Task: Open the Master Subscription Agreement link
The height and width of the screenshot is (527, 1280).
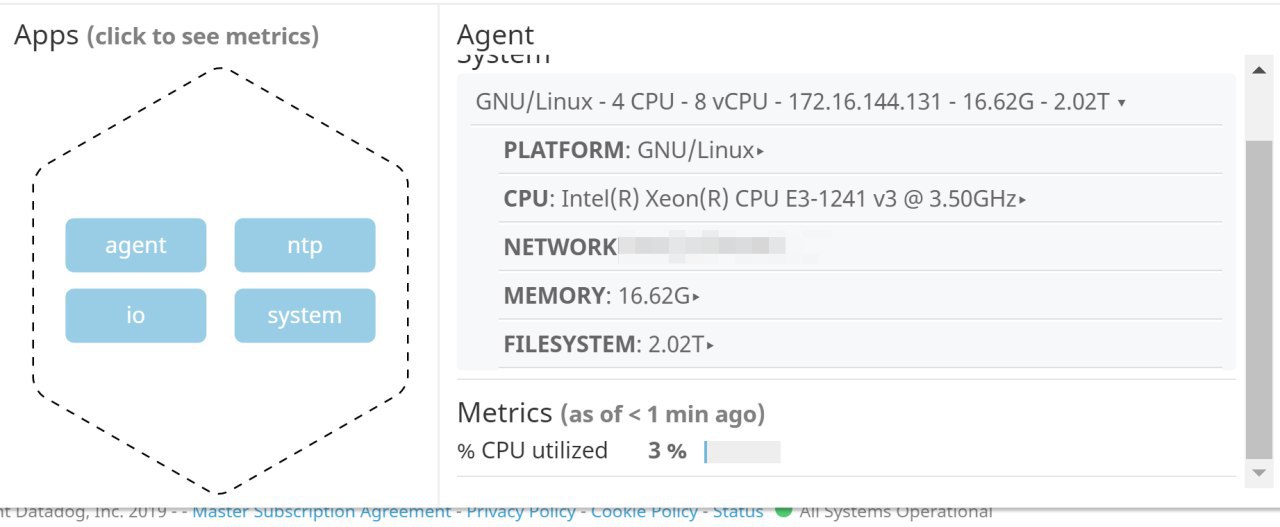Action: point(321,512)
